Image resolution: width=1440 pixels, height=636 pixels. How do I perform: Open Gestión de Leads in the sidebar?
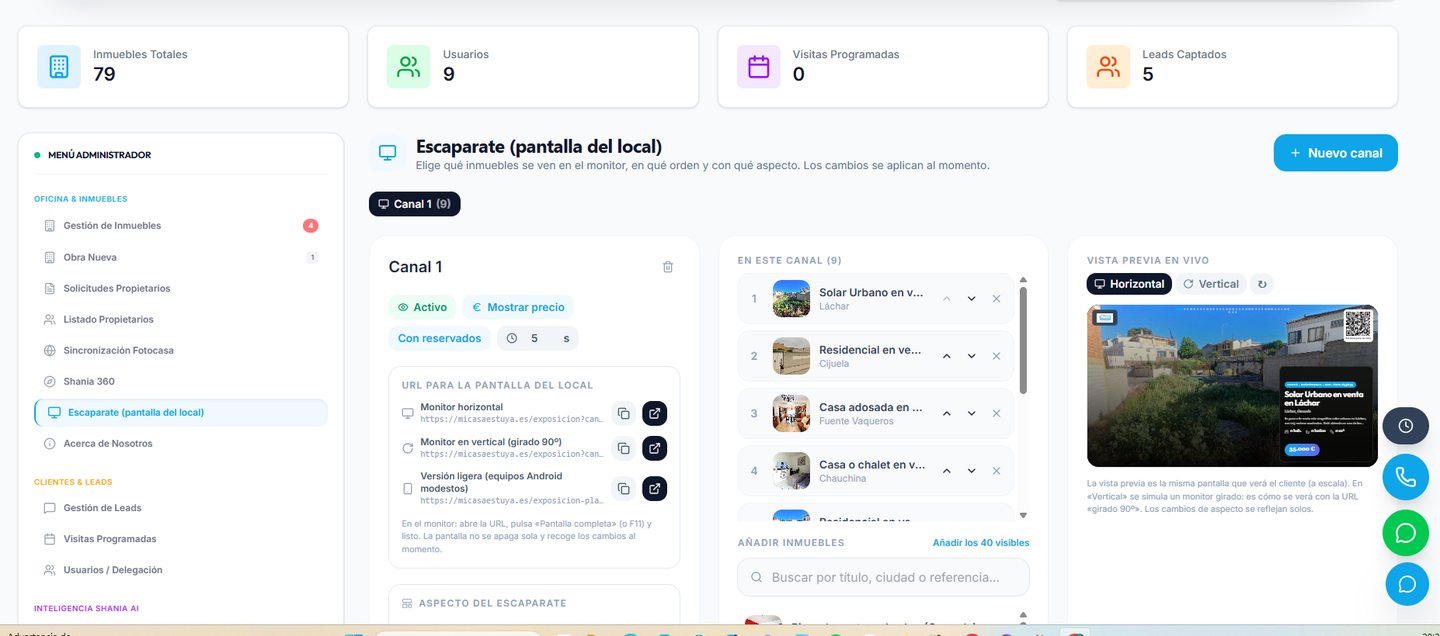181,508
